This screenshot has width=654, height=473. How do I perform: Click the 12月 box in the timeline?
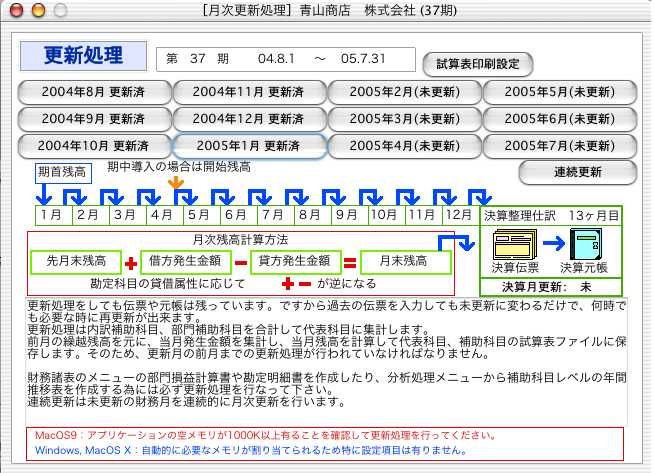pos(458,215)
